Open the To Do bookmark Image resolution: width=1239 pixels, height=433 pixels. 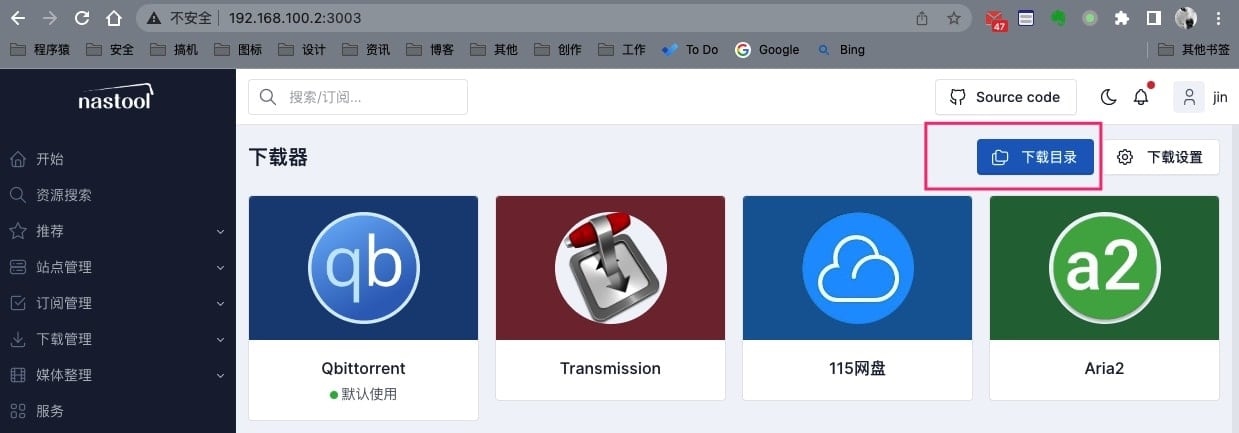[x=690, y=49]
